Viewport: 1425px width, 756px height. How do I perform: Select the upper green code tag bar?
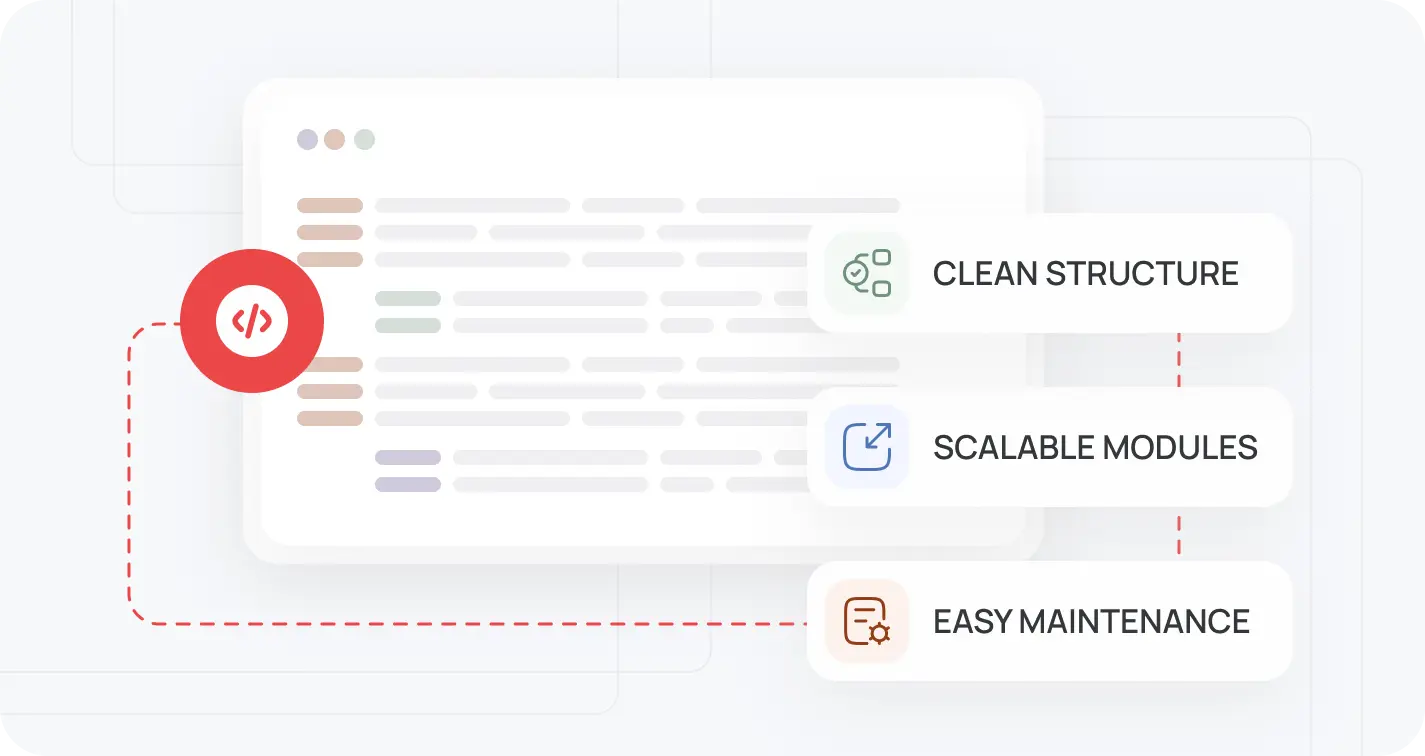tap(408, 298)
